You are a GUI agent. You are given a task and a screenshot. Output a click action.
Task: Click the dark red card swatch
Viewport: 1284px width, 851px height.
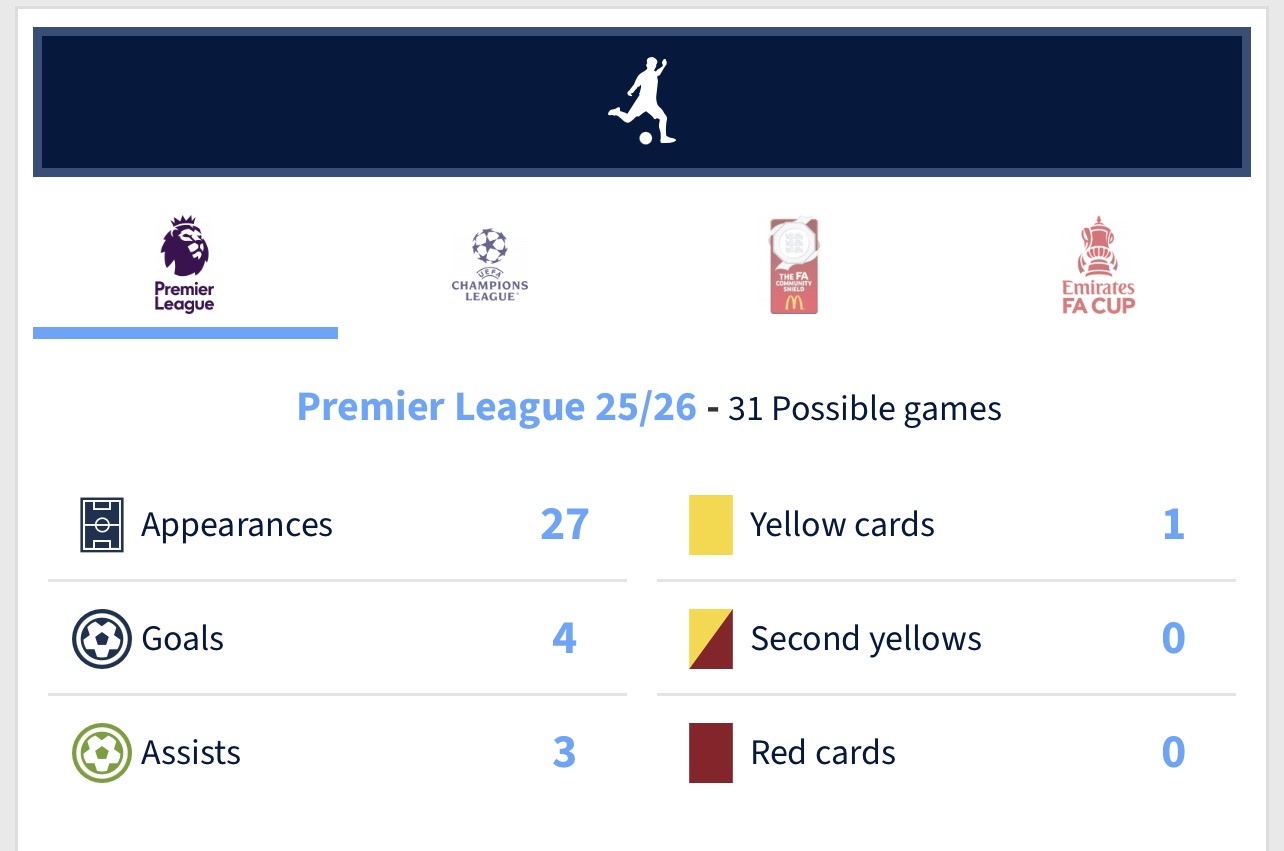[x=711, y=753]
